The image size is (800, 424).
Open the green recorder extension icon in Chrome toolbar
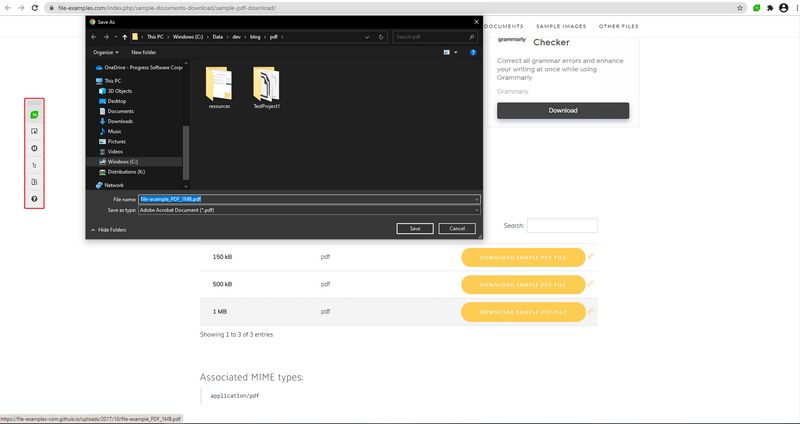757,8
